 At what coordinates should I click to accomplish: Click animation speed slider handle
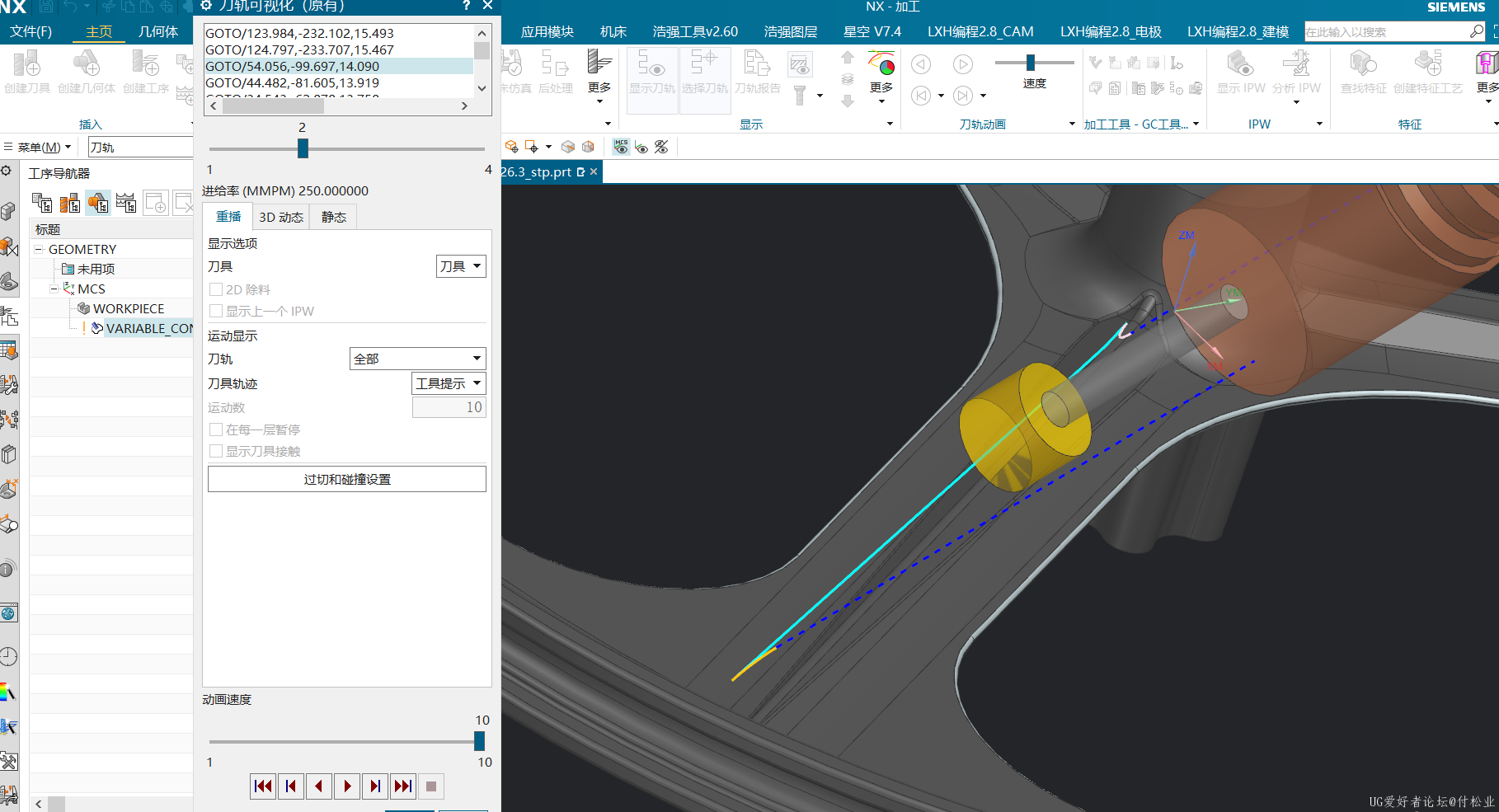coord(479,741)
